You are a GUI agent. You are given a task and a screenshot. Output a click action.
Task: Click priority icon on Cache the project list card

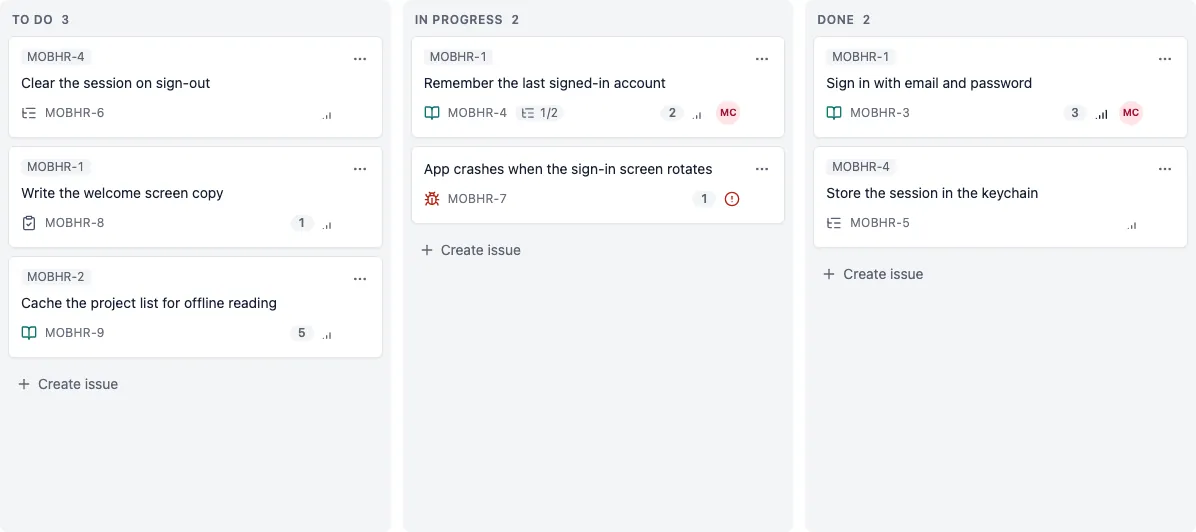(326, 335)
